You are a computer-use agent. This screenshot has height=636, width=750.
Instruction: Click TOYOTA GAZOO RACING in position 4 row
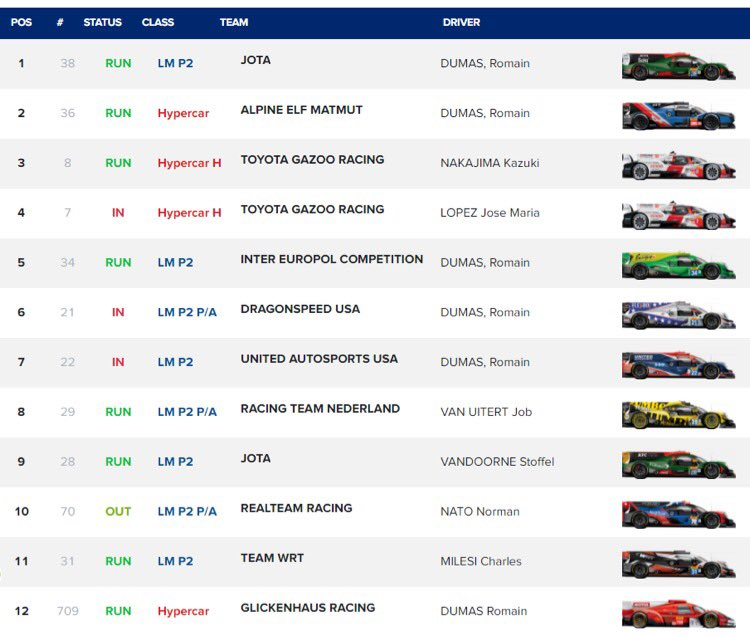pos(312,209)
